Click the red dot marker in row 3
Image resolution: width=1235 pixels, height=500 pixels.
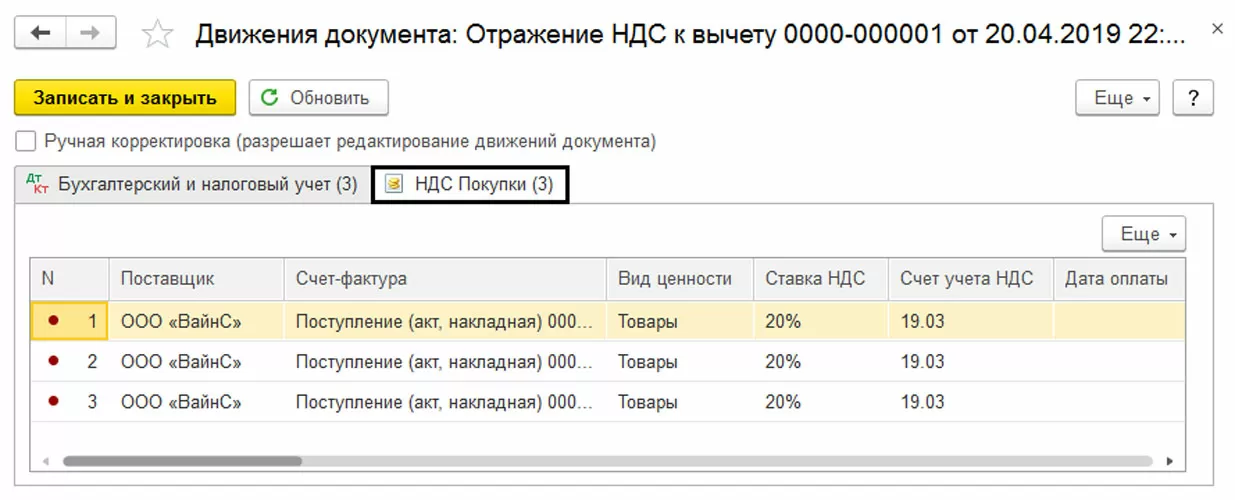[53, 401]
